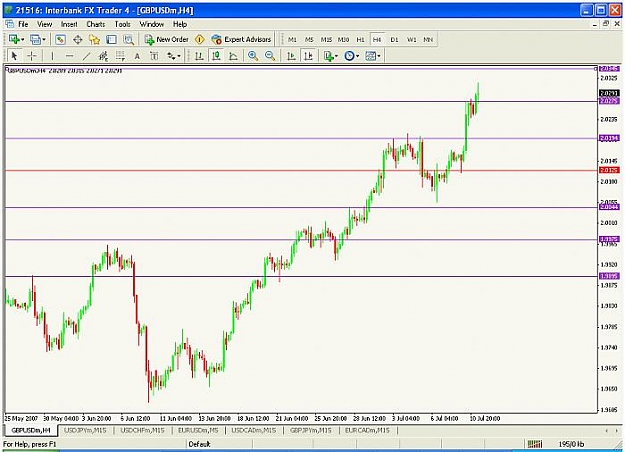Open the View menu
The image size is (625, 452).
pyautogui.click(x=45, y=24)
